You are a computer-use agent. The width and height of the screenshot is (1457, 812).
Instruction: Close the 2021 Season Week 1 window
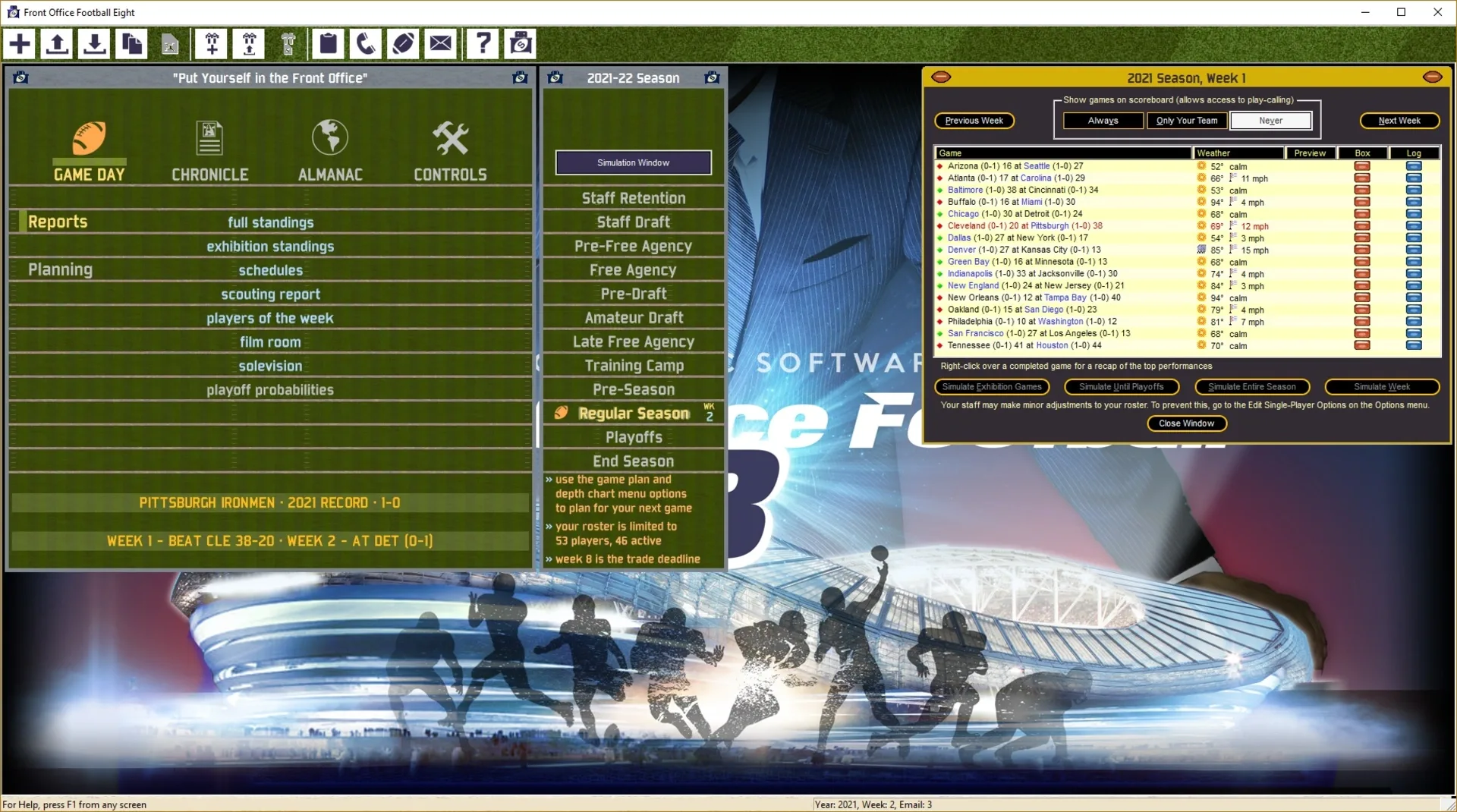tap(1186, 423)
